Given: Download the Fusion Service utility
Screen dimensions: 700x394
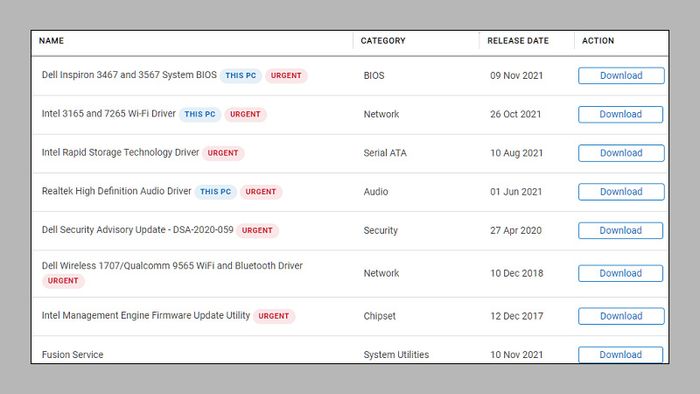Looking at the screenshot, I should click(621, 355).
